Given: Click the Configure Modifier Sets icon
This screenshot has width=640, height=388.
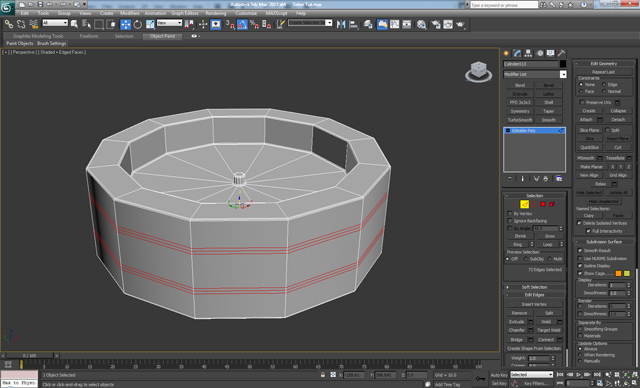Looking at the screenshot, I should pyautogui.click(x=559, y=179).
